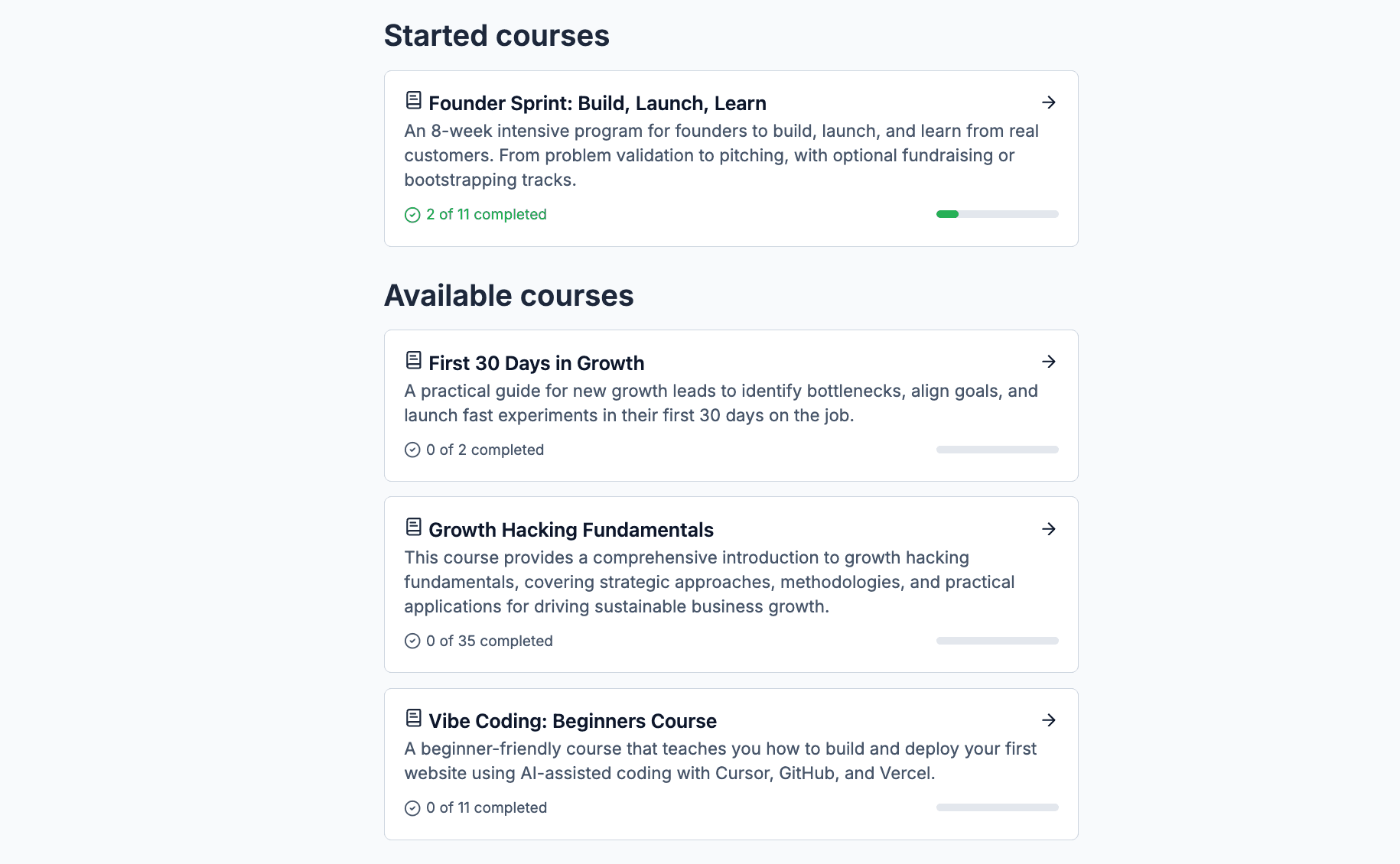
Task: Open the Vibe Coding: Beginners Course
Action: 572,721
